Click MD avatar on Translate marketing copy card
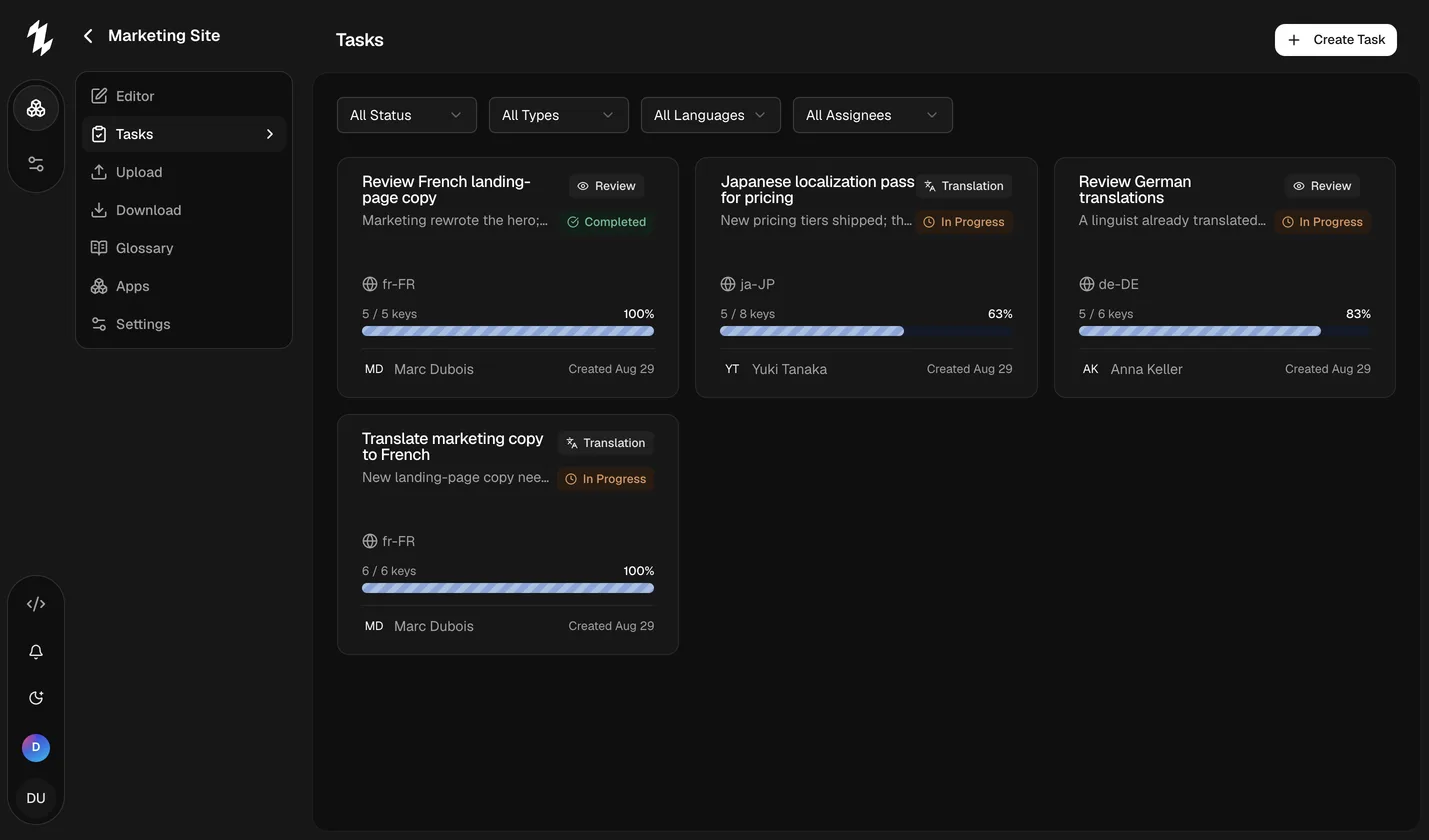Screen dimensions: 1429x840 coord(374,626)
